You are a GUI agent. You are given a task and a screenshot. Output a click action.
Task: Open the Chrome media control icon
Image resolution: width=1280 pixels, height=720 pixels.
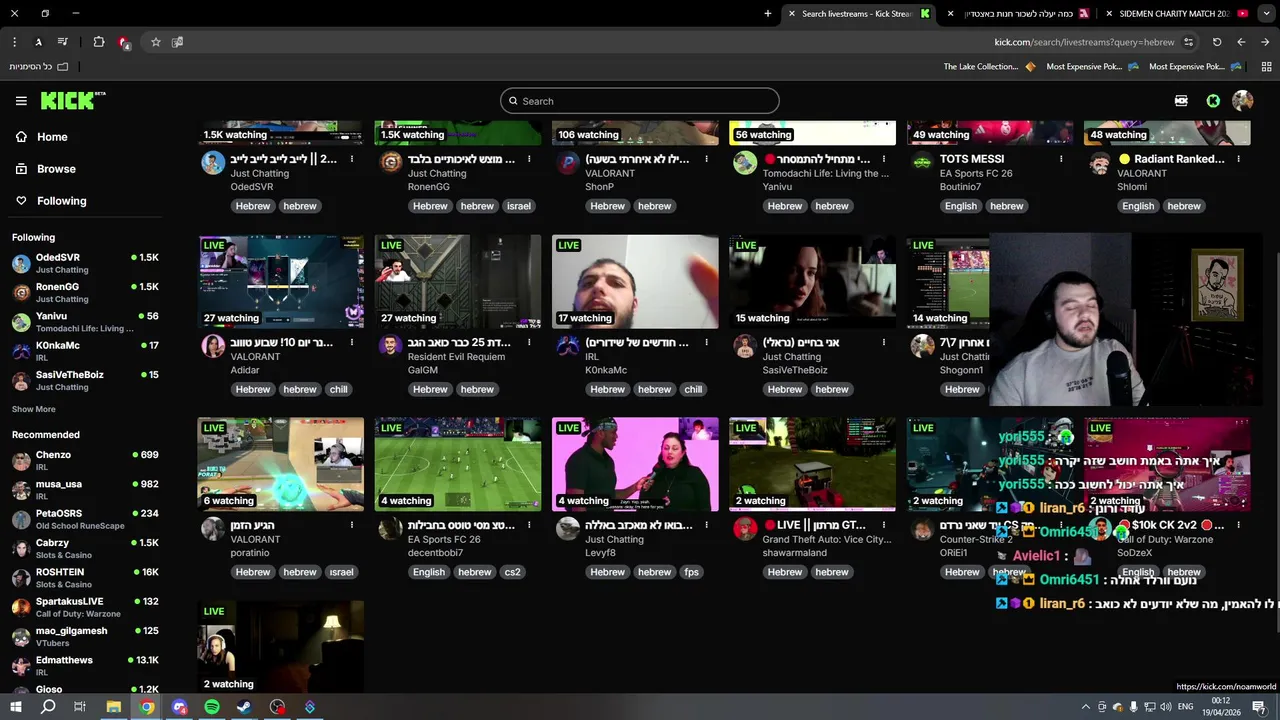click(63, 42)
